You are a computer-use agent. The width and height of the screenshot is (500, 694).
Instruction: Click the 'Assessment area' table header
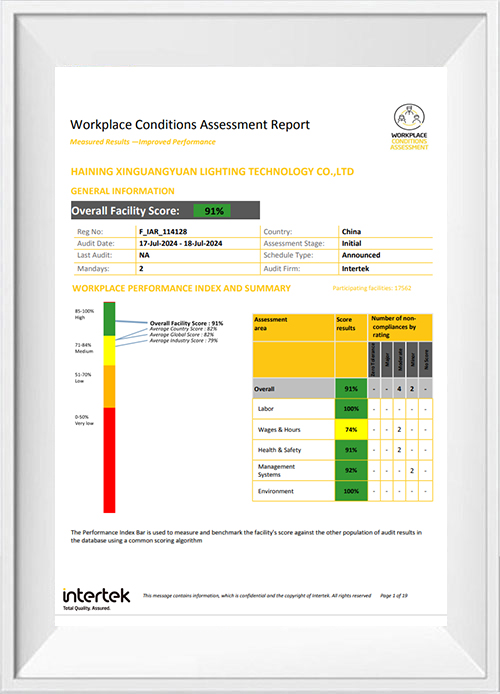point(270,324)
